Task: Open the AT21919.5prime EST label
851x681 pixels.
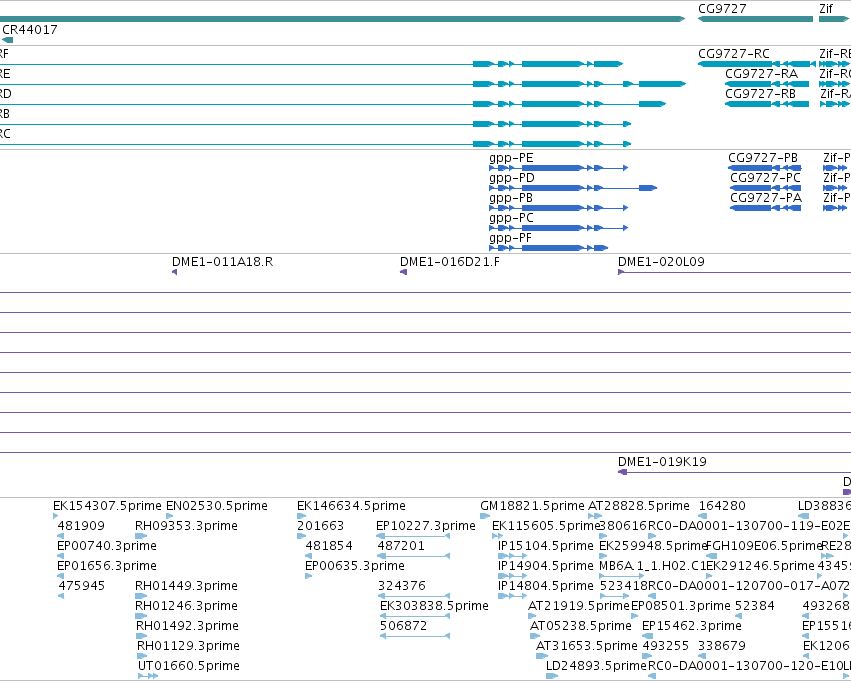Action: [579, 607]
